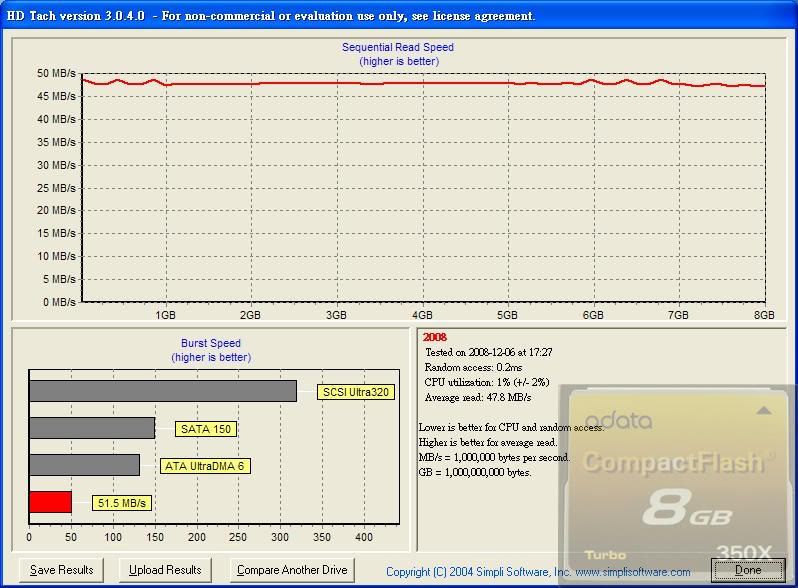Select the ATA UltraDMA 6 label
The width and height of the screenshot is (798, 588).
205,466
